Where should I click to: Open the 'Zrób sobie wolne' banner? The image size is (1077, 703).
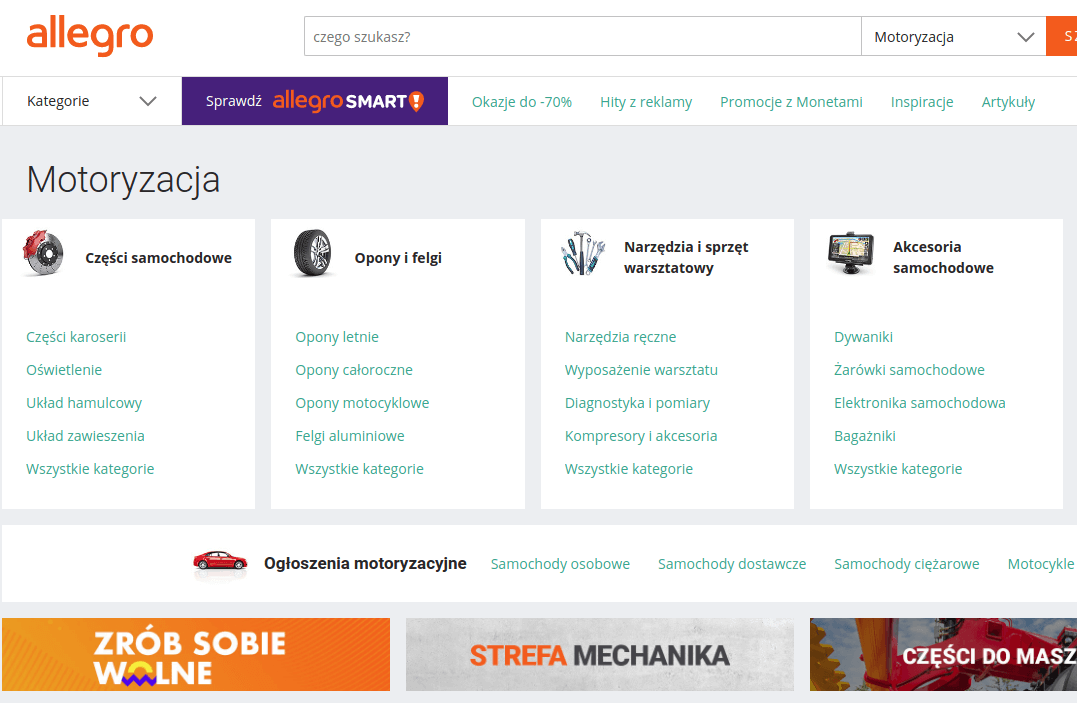click(196, 654)
